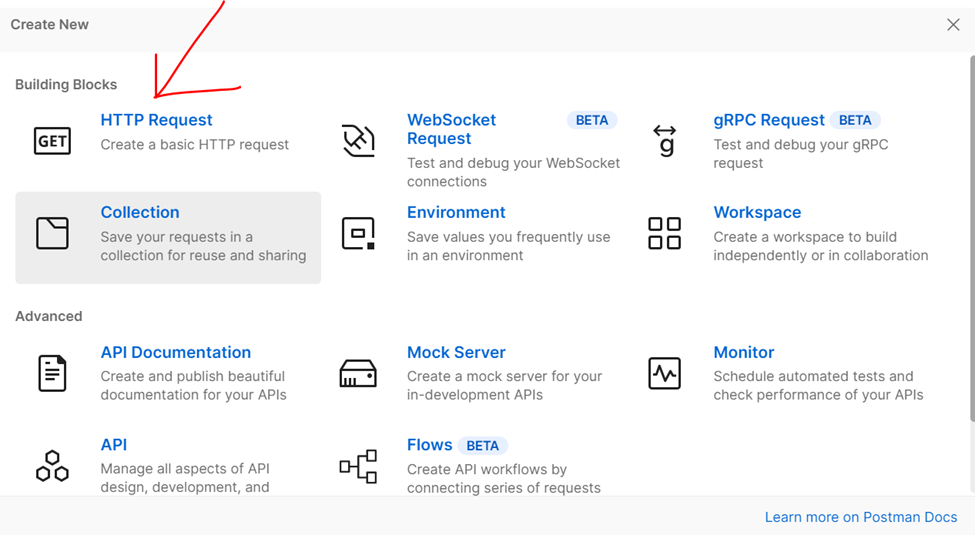Select the Monitor title
This screenshot has width=975, height=535.
(x=744, y=353)
